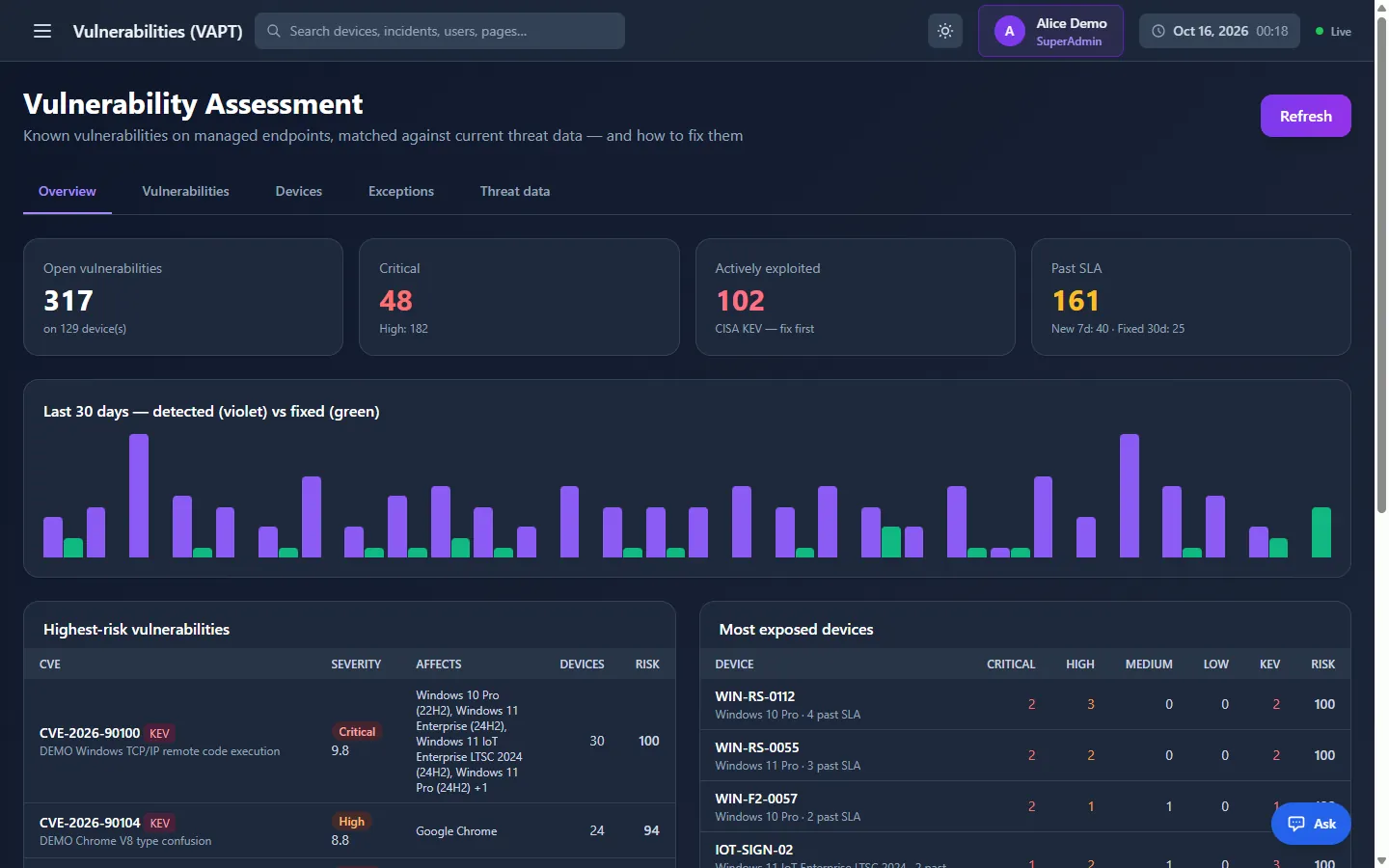Click RISK header in Highest-risk vulnerabilities table
The width and height of the screenshot is (1389, 868).
tap(647, 665)
